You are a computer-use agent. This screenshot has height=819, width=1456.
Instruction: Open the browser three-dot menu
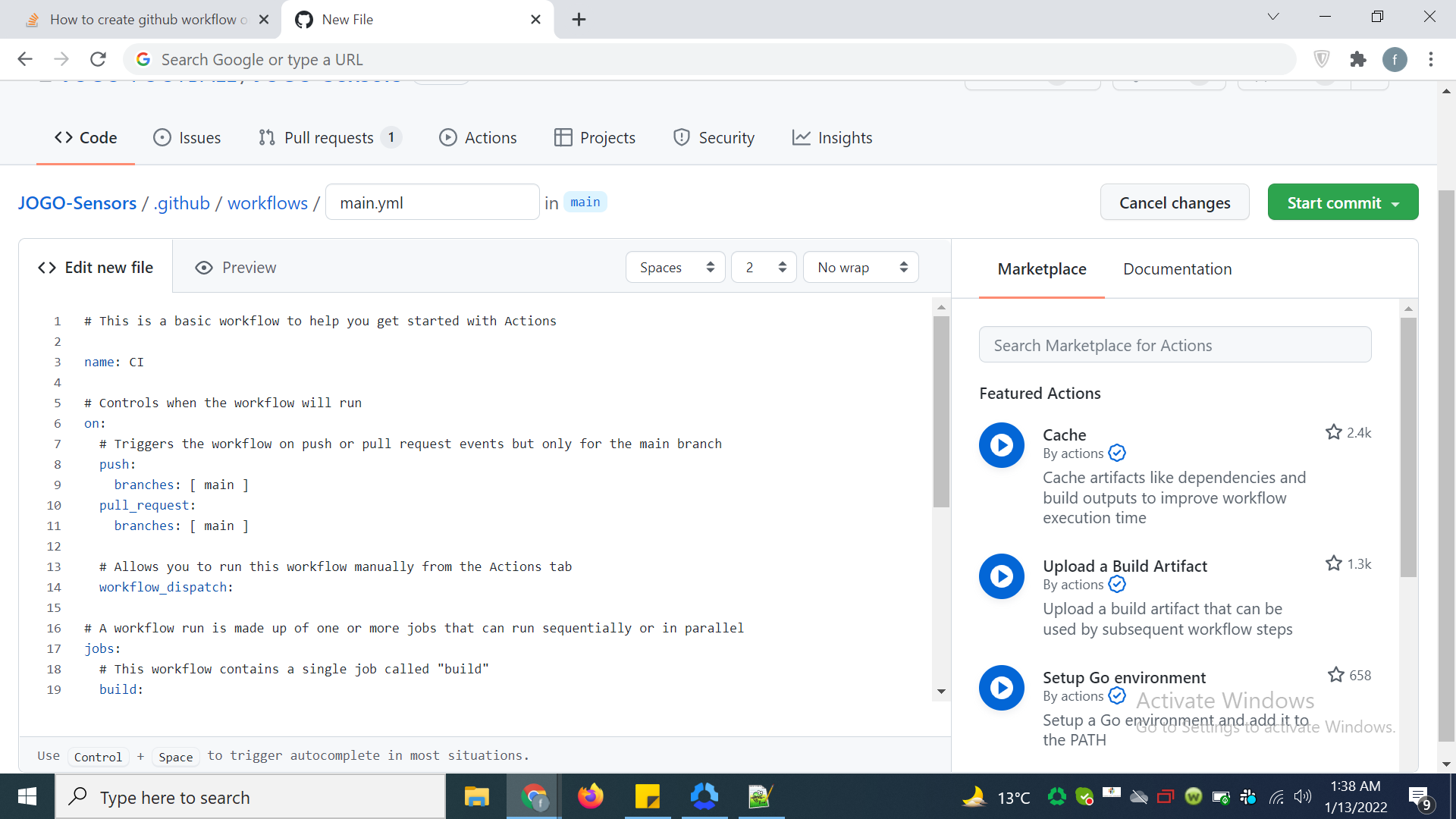(1431, 59)
